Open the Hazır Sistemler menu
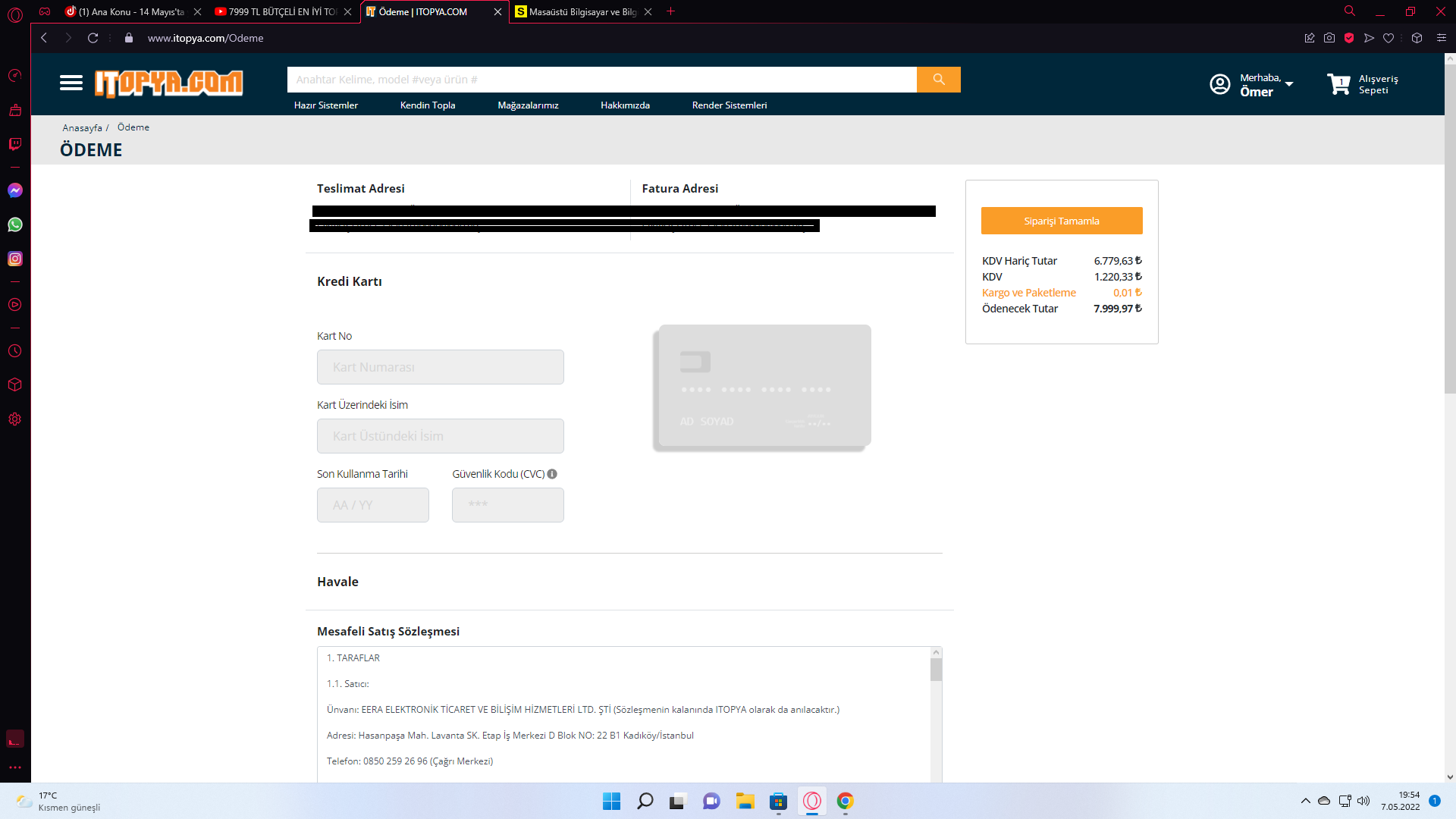 tap(325, 105)
